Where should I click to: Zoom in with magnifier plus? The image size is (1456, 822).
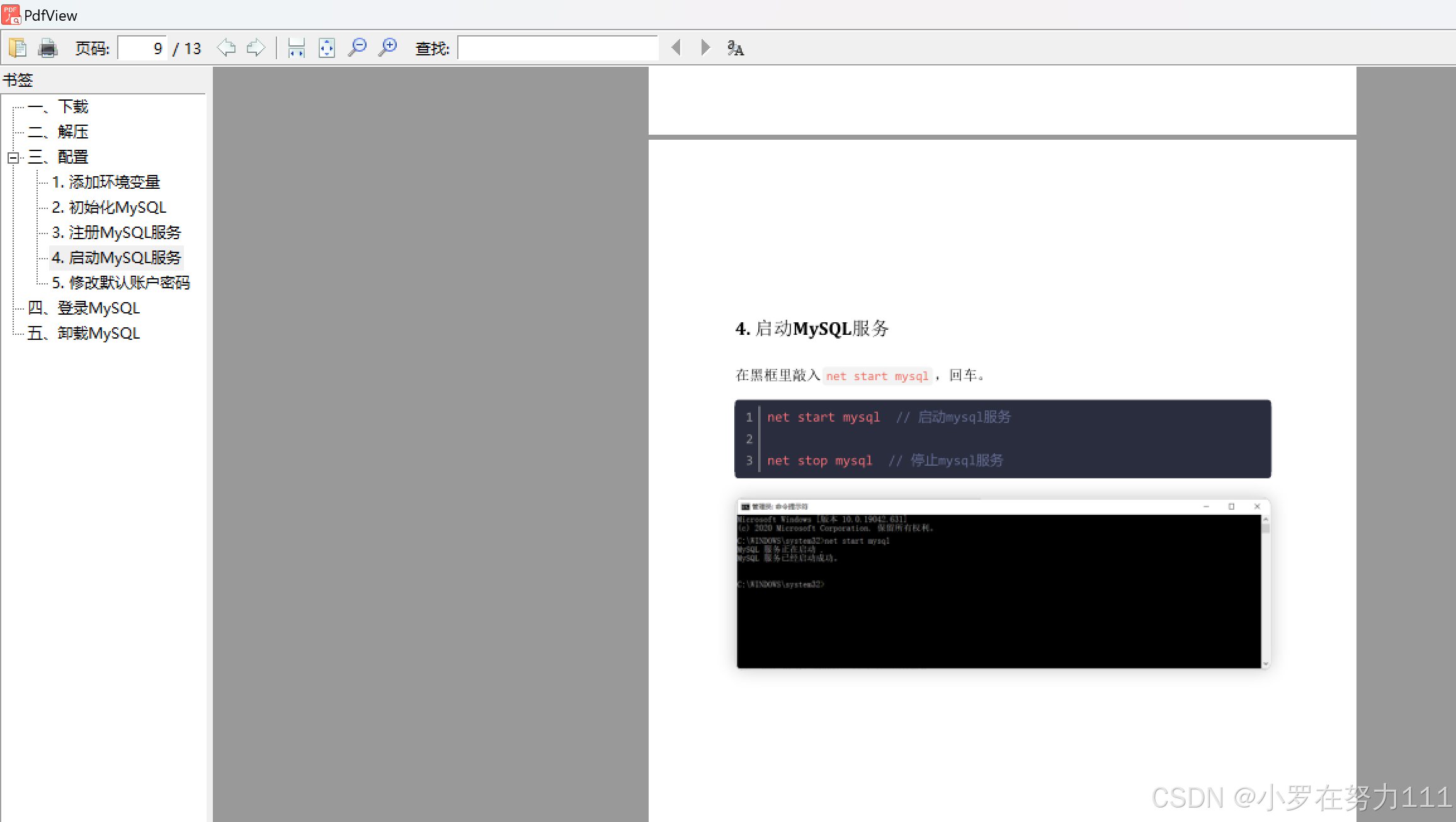click(387, 48)
